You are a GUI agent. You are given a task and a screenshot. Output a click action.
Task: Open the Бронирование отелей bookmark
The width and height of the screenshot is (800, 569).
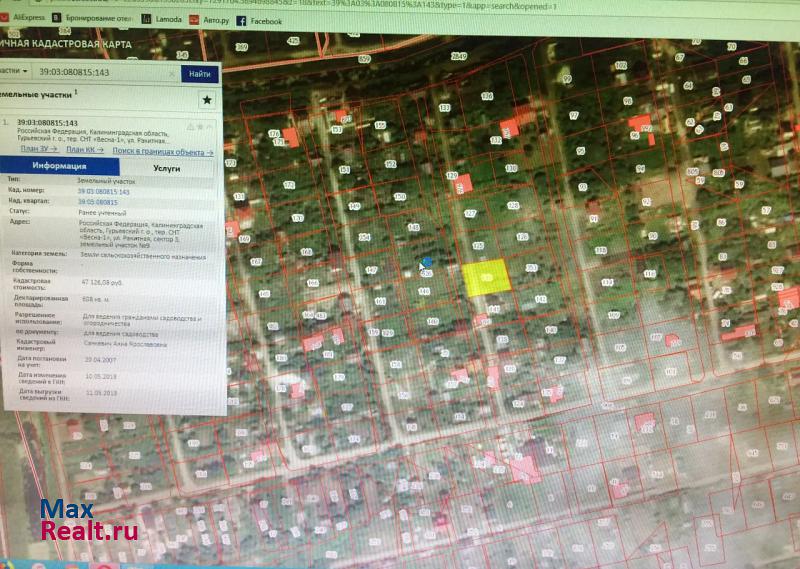click(x=98, y=18)
